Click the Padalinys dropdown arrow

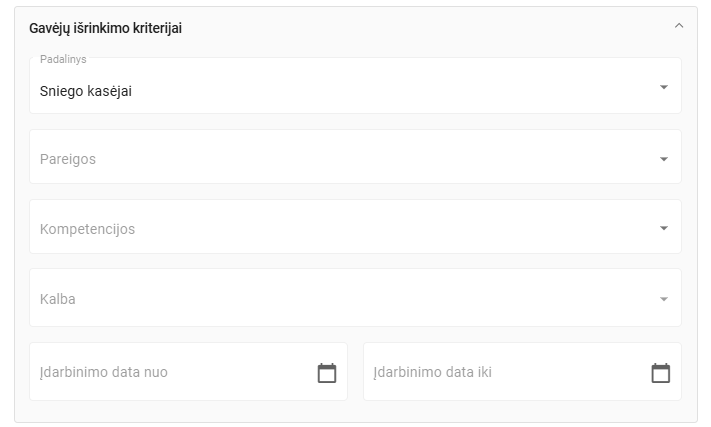point(663,87)
